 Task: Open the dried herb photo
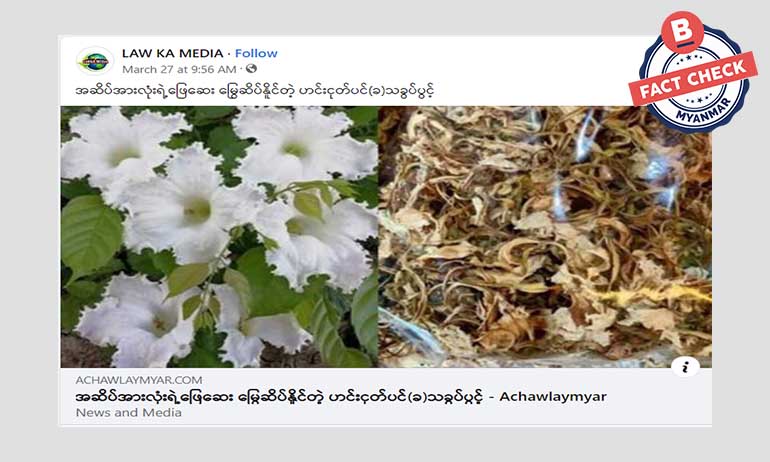(x=545, y=237)
